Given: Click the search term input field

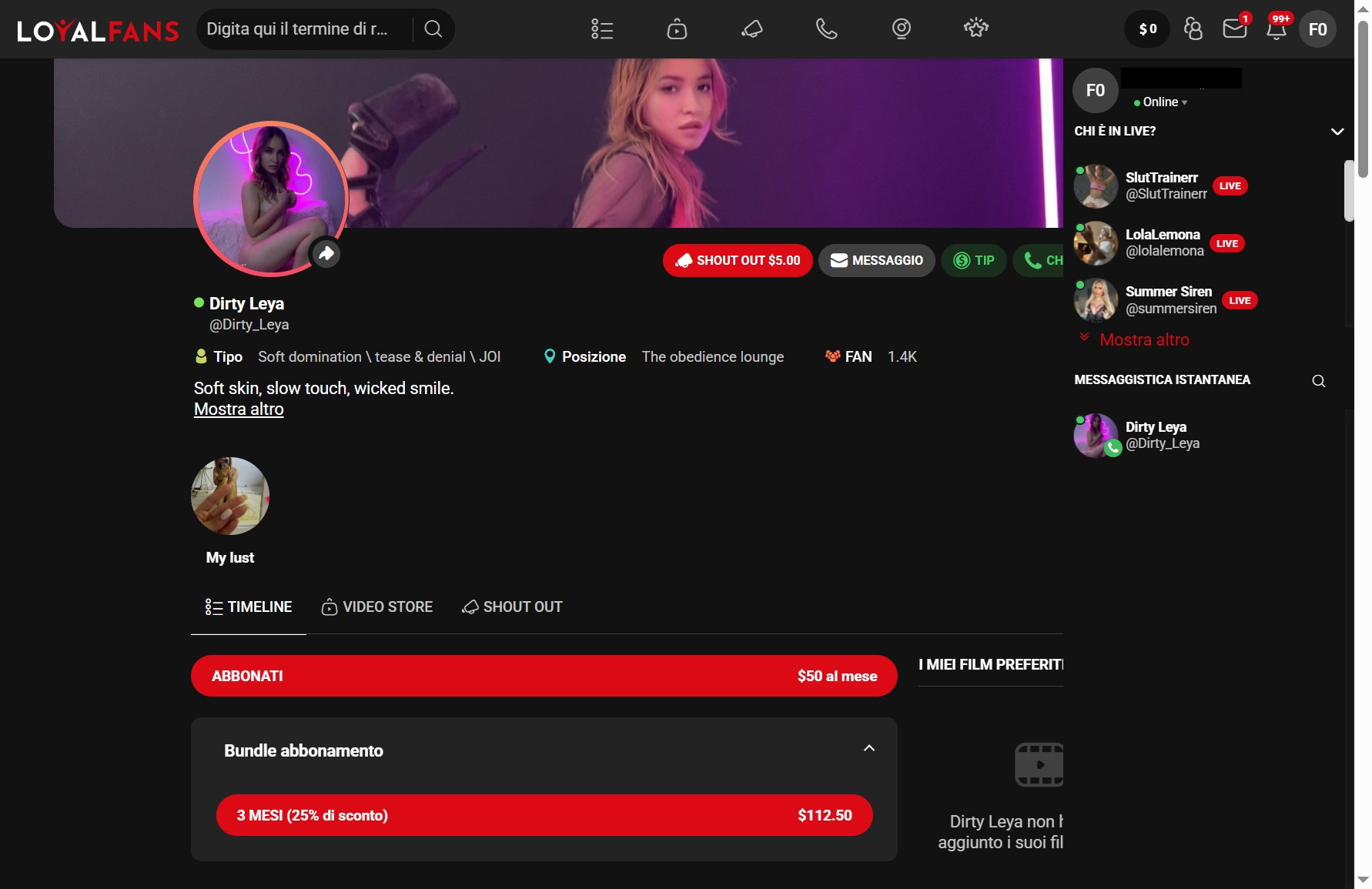Looking at the screenshot, I should (x=300, y=29).
